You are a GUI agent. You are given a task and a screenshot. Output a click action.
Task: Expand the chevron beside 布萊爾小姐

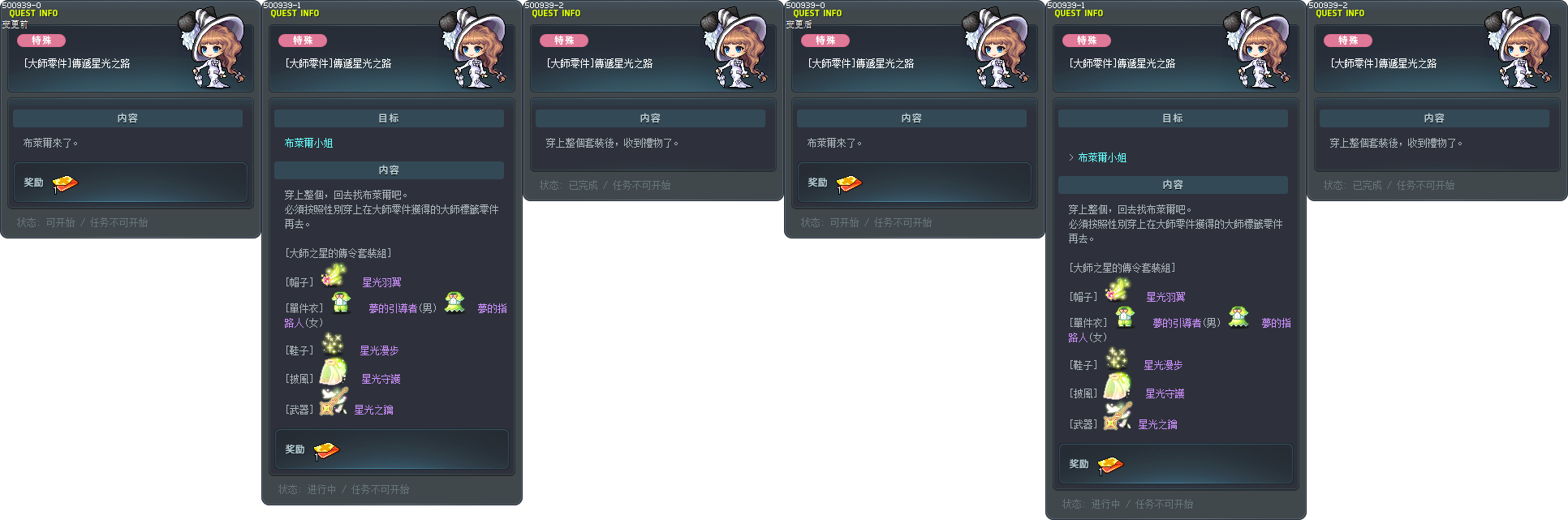click(1070, 157)
